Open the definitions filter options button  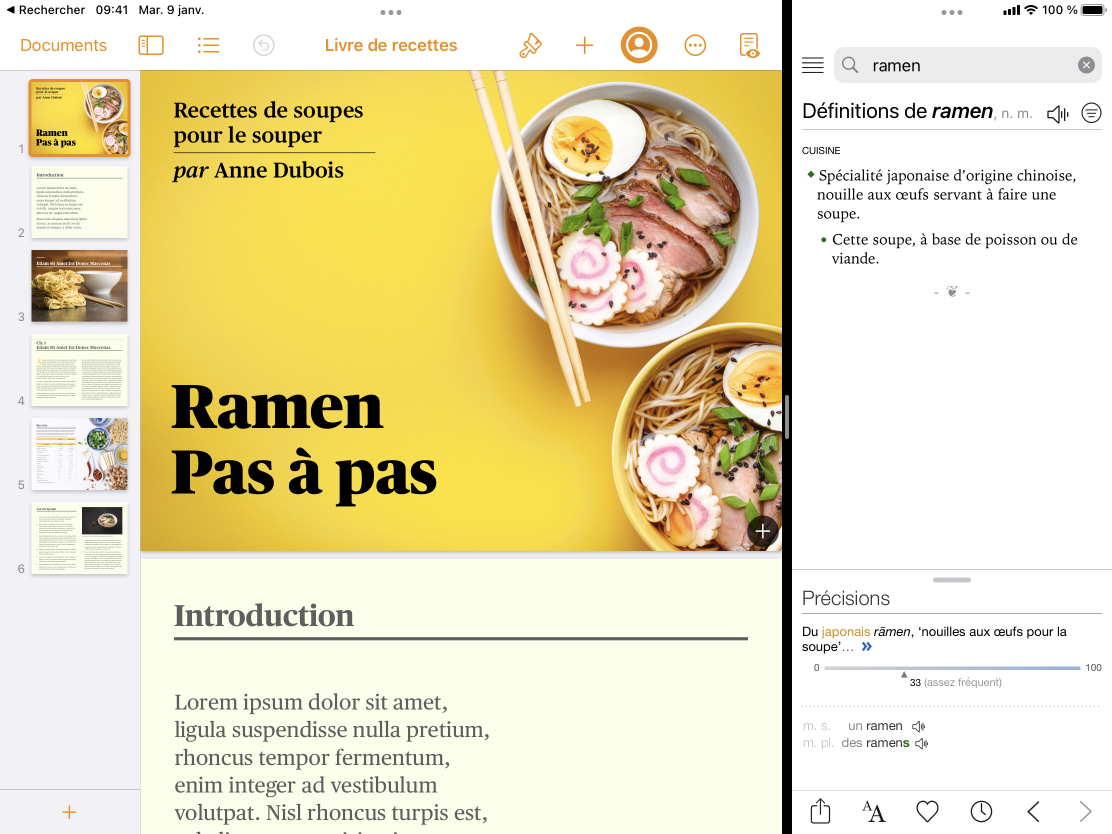pyautogui.click(x=1091, y=113)
